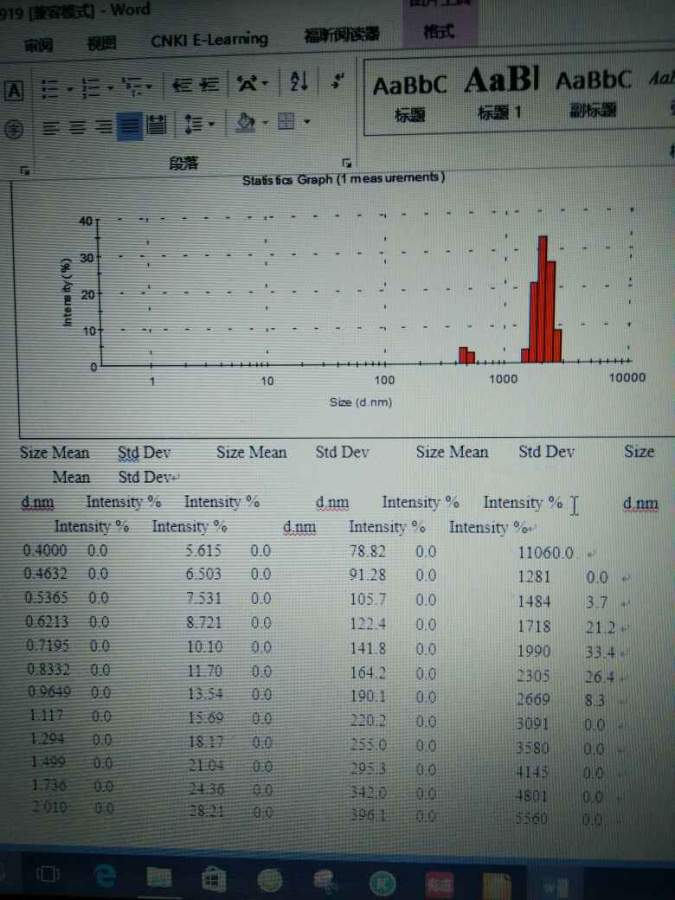Select the 格式 picture tools tab

click(x=438, y=30)
